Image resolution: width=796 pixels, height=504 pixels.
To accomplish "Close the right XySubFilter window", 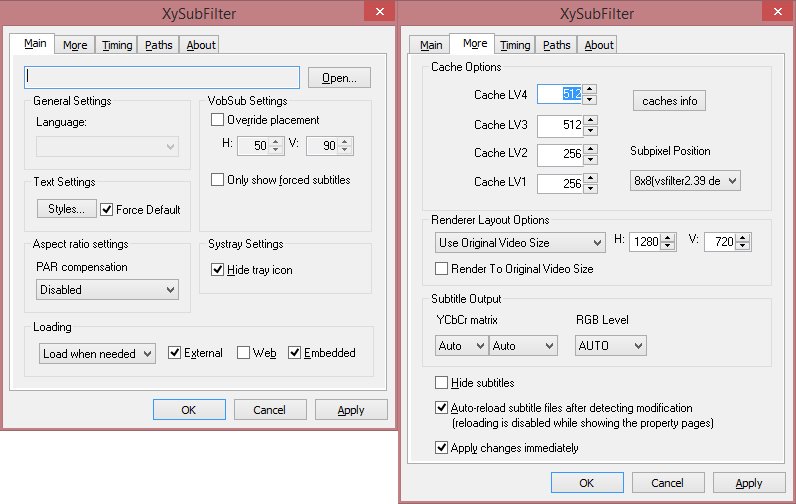I will point(777,11).
